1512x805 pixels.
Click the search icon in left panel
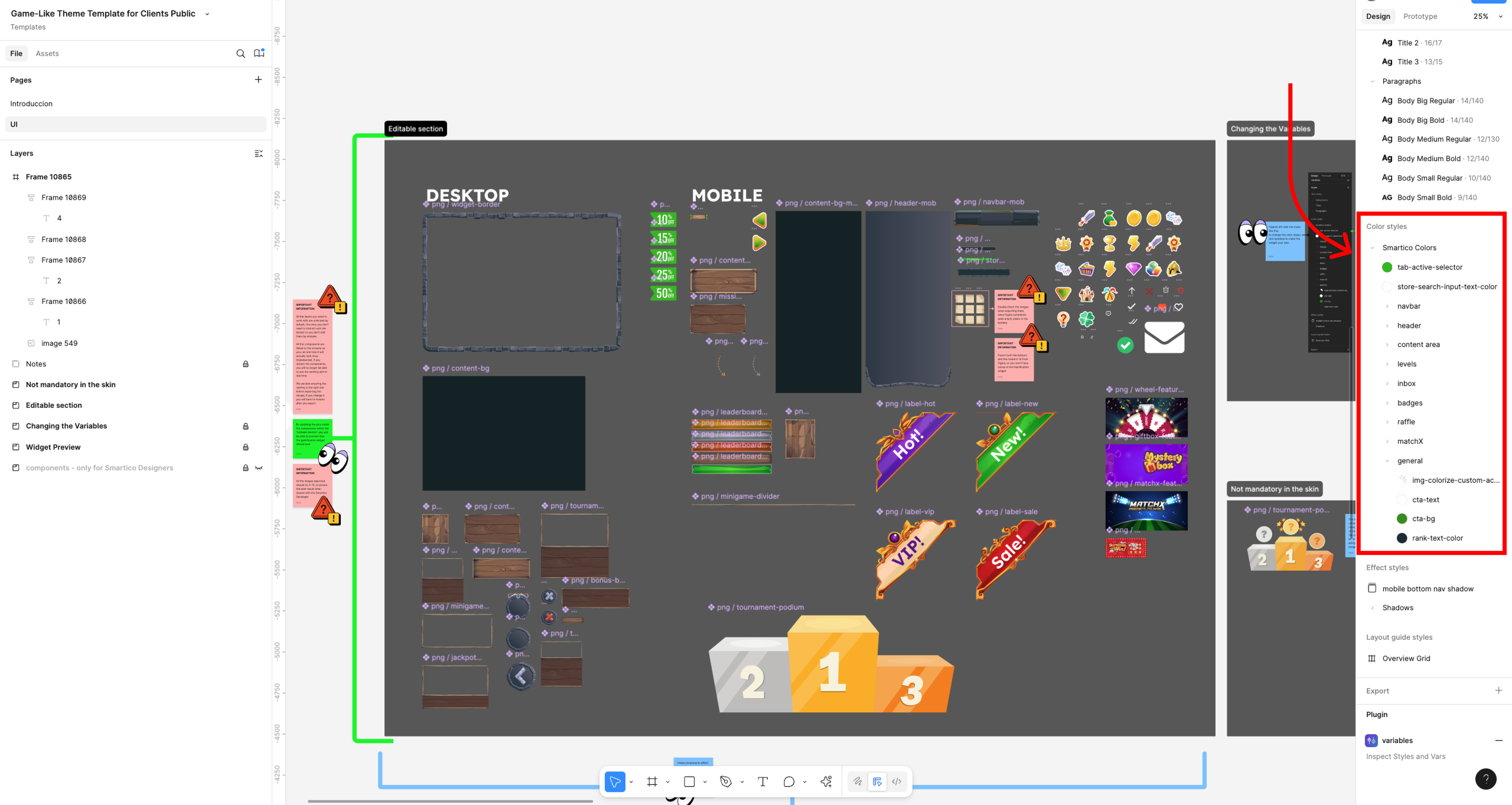(x=241, y=53)
